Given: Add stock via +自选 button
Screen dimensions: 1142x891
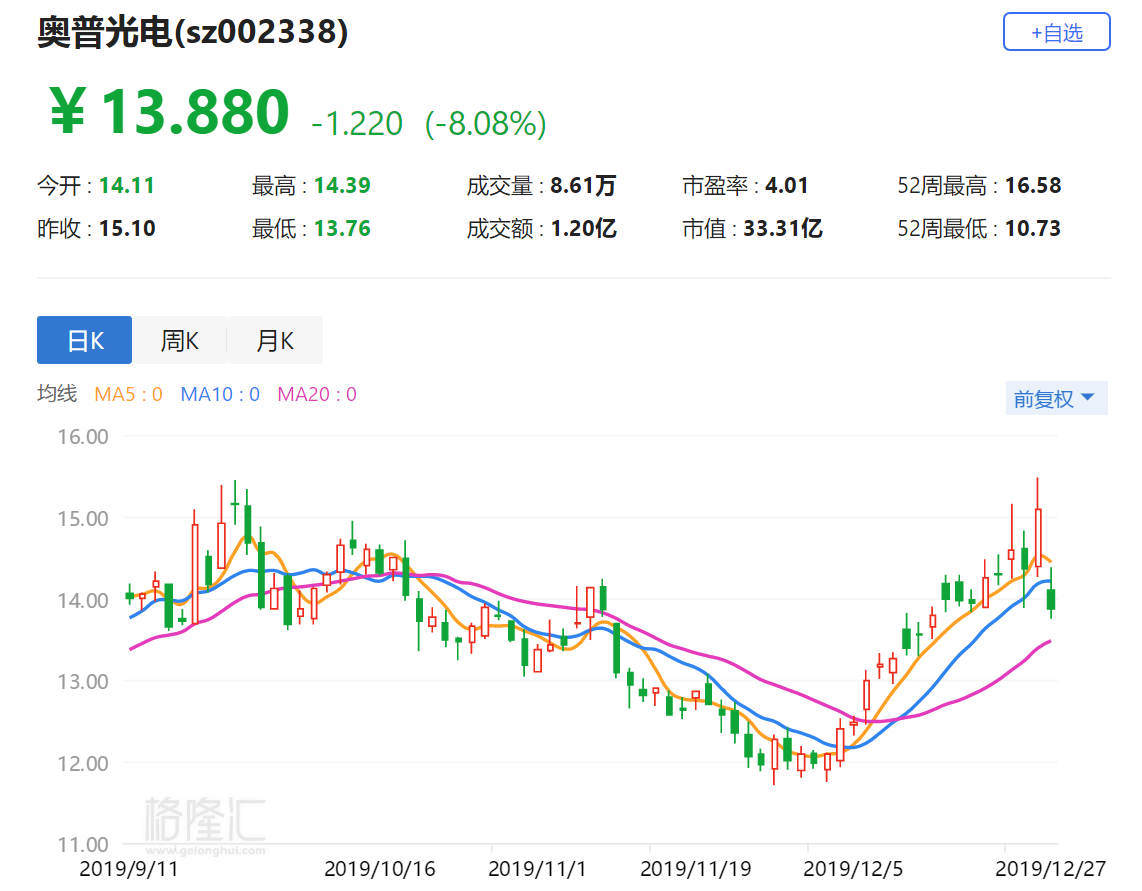Looking at the screenshot, I should click(x=1056, y=32).
